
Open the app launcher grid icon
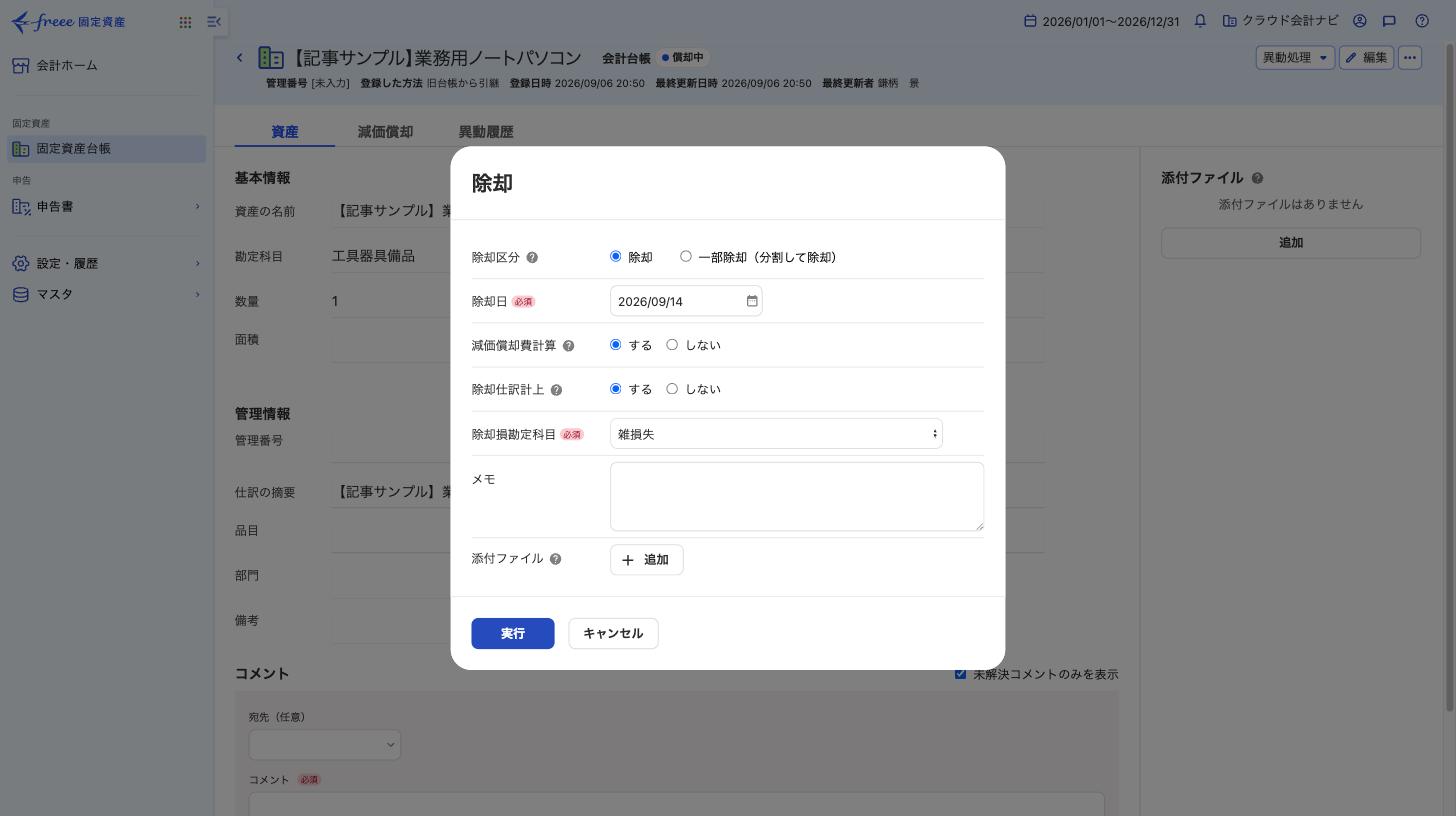(185, 22)
